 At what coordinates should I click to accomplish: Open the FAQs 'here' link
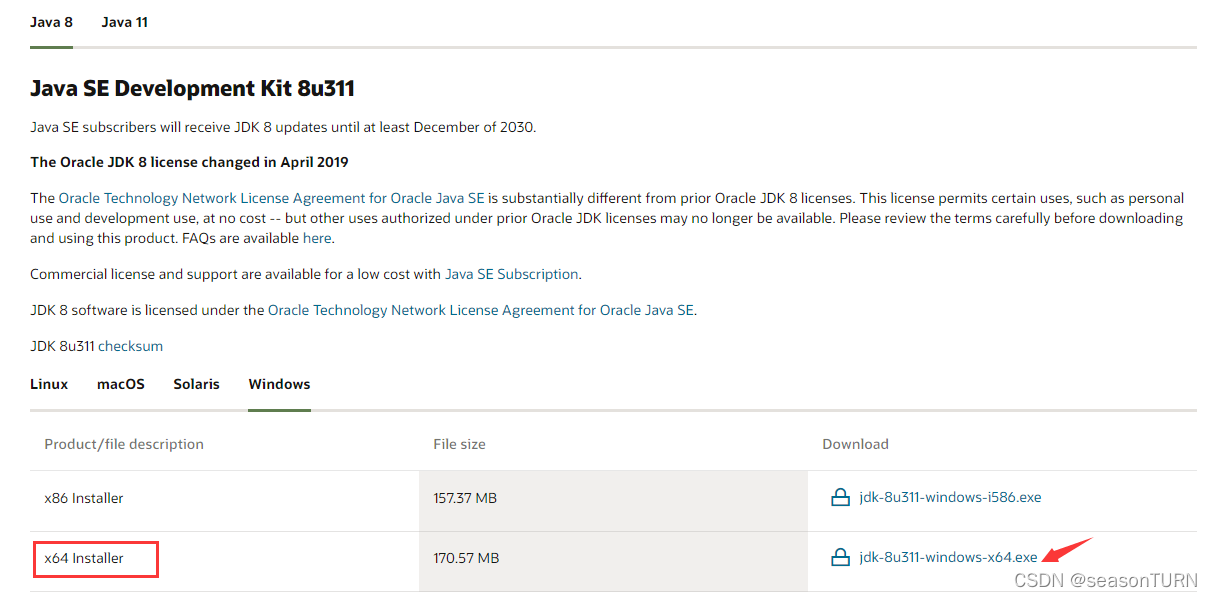coord(317,238)
